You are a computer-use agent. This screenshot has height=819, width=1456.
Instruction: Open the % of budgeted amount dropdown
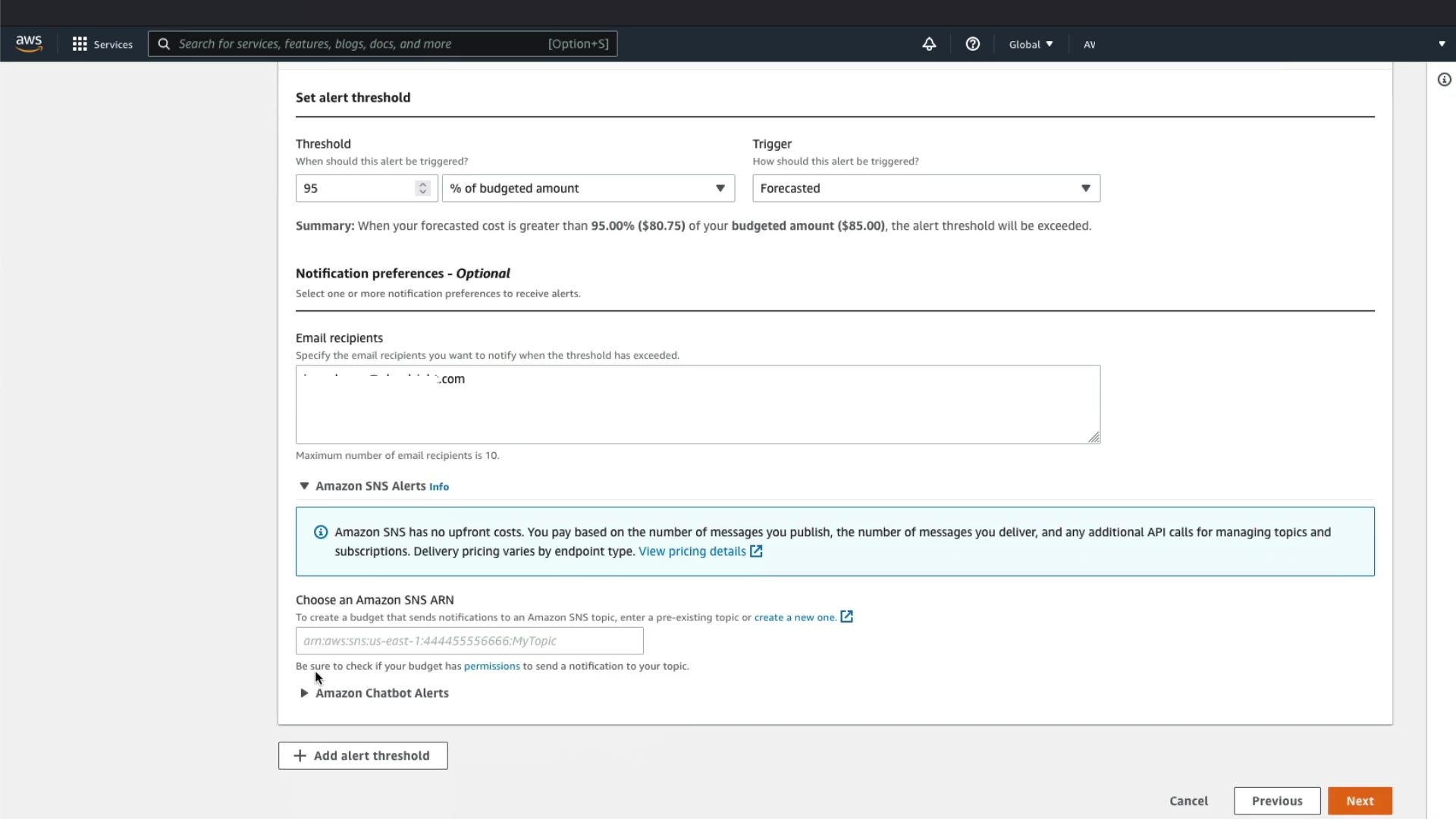[x=588, y=188]
